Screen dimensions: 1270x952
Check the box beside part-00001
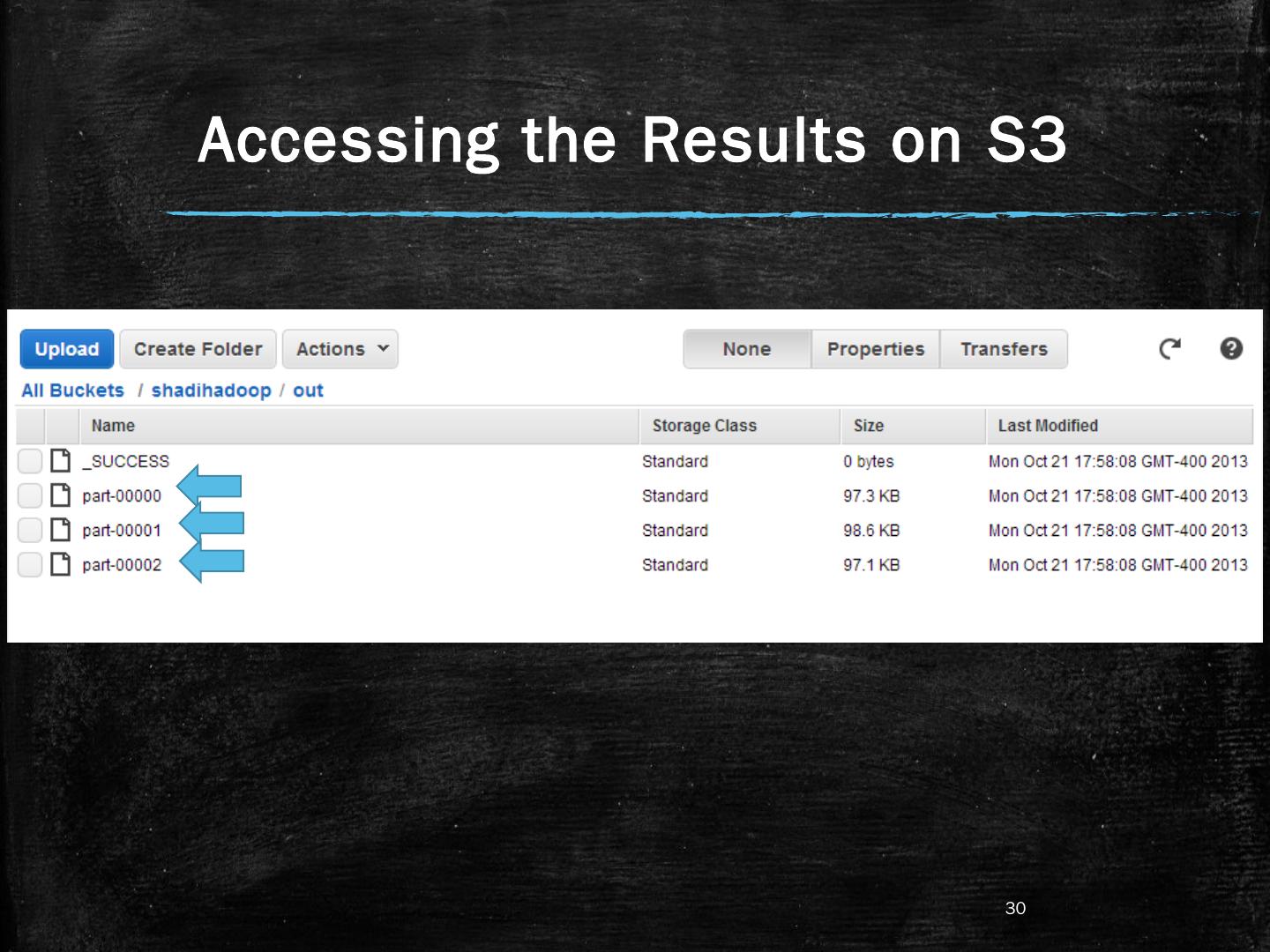point(30,530)
